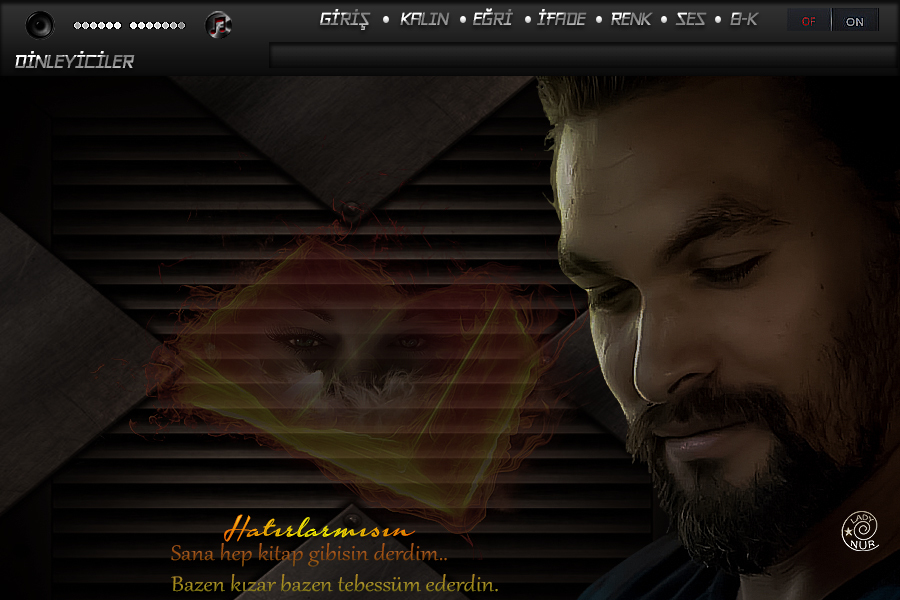Screen dimensions: 900x600
Task: Click the red music note icon
Action: (x=218, y=25)
